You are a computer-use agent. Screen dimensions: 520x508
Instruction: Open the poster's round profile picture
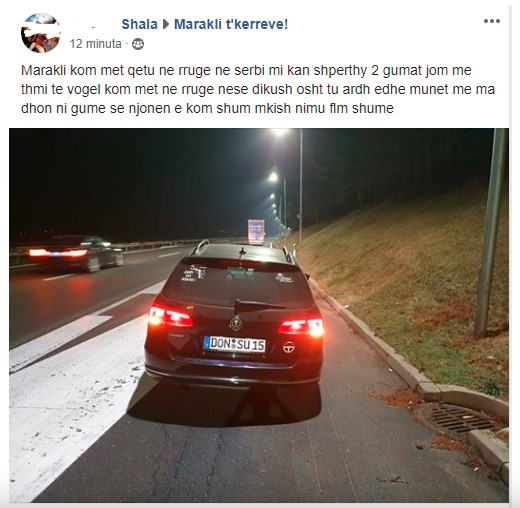pyautogui.click(x=41, y=33)
